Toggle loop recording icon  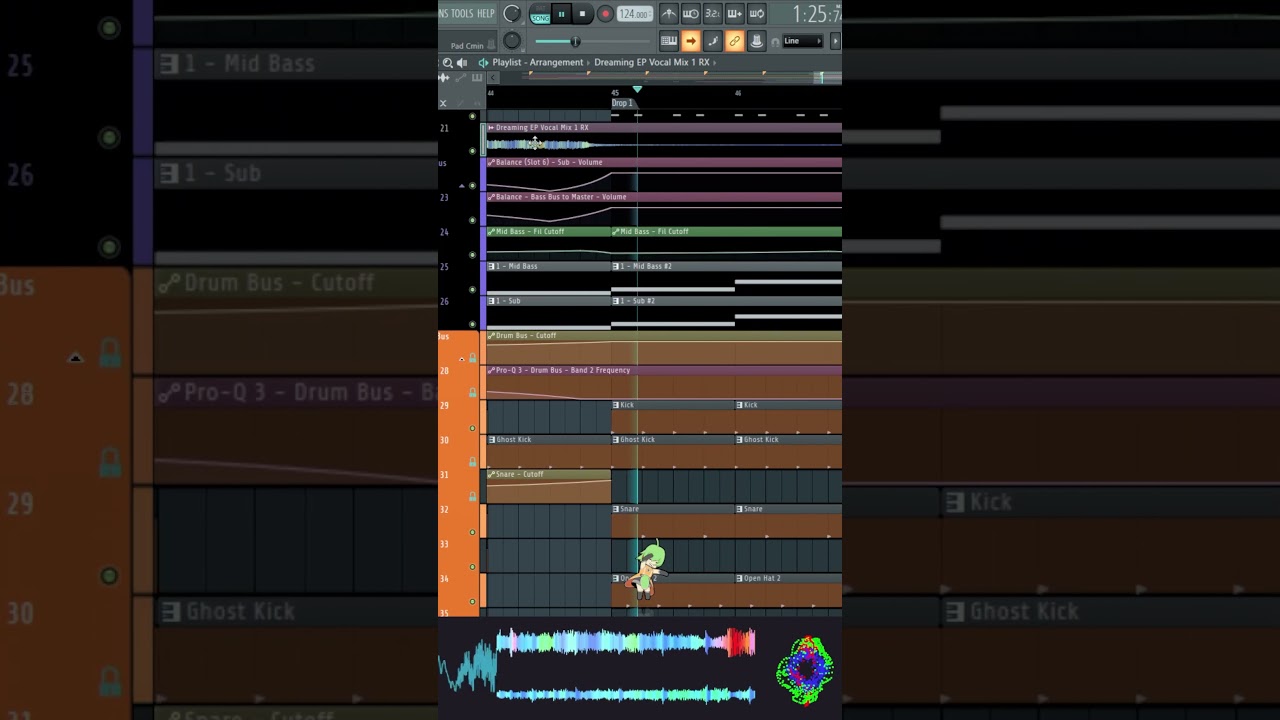tap(756, 14)
